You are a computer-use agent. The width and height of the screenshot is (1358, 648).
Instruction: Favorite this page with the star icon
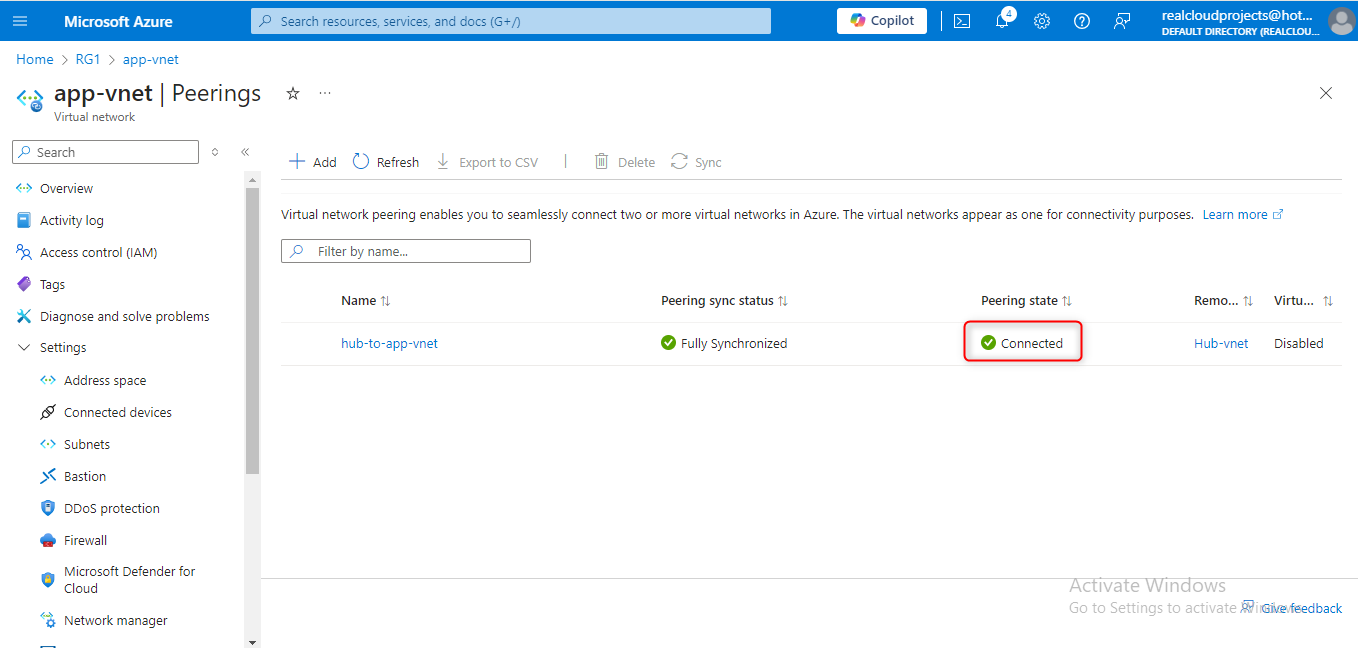293,93
